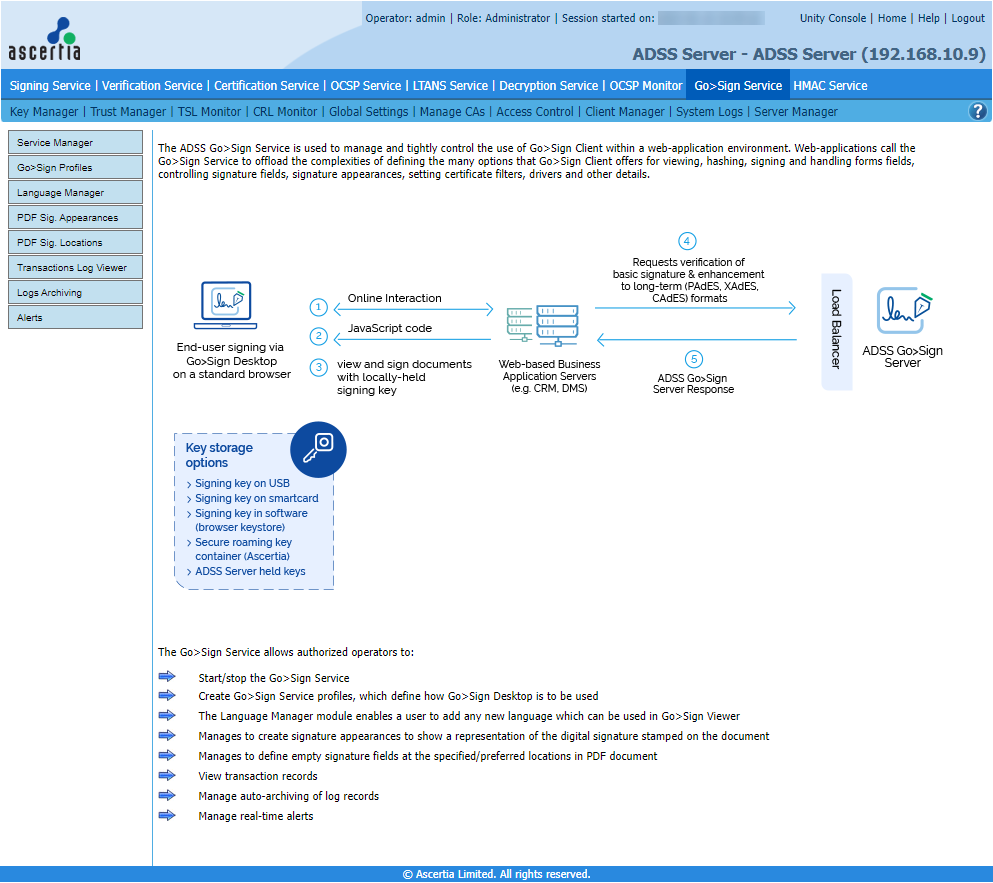Click the Load Balancer graphic
This screenshot has width=993, height=883.
836,332
